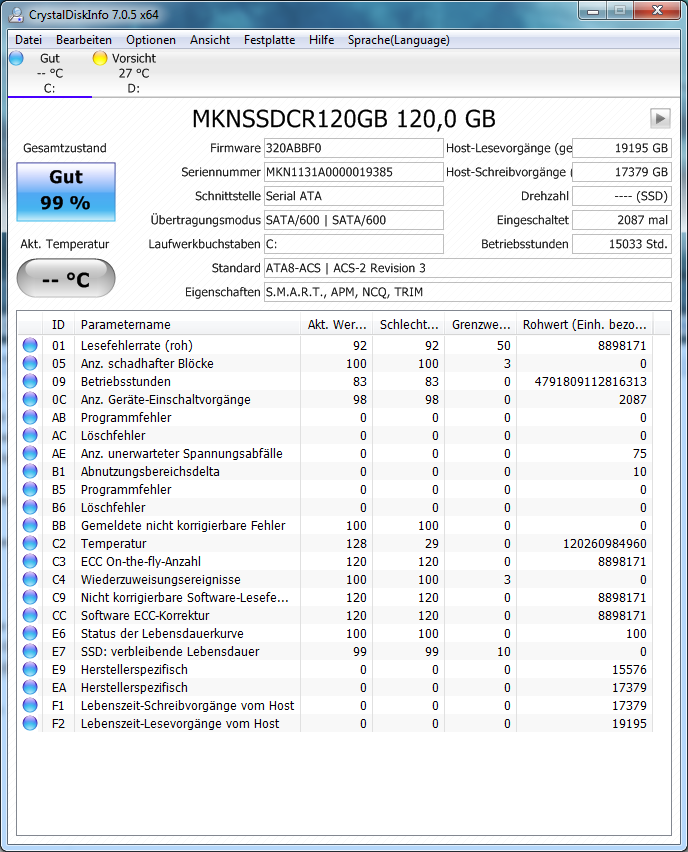
Task: Click status orb for Status der Lebensdauerkurve
Action: pos(30,633)
